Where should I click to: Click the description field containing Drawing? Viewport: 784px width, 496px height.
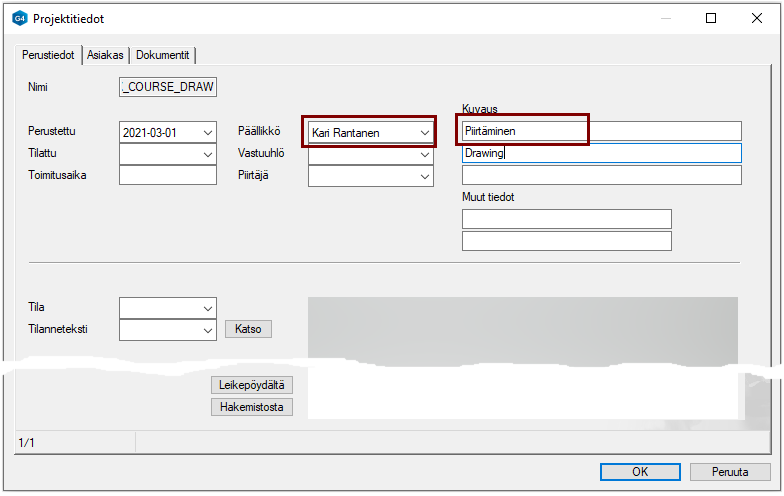(600, 153)
